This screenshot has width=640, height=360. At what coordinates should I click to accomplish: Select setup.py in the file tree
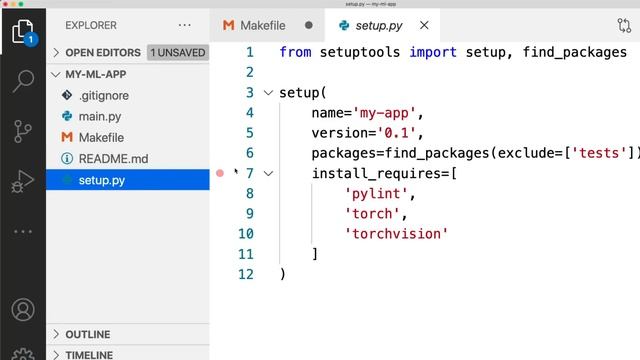(128, 180)
